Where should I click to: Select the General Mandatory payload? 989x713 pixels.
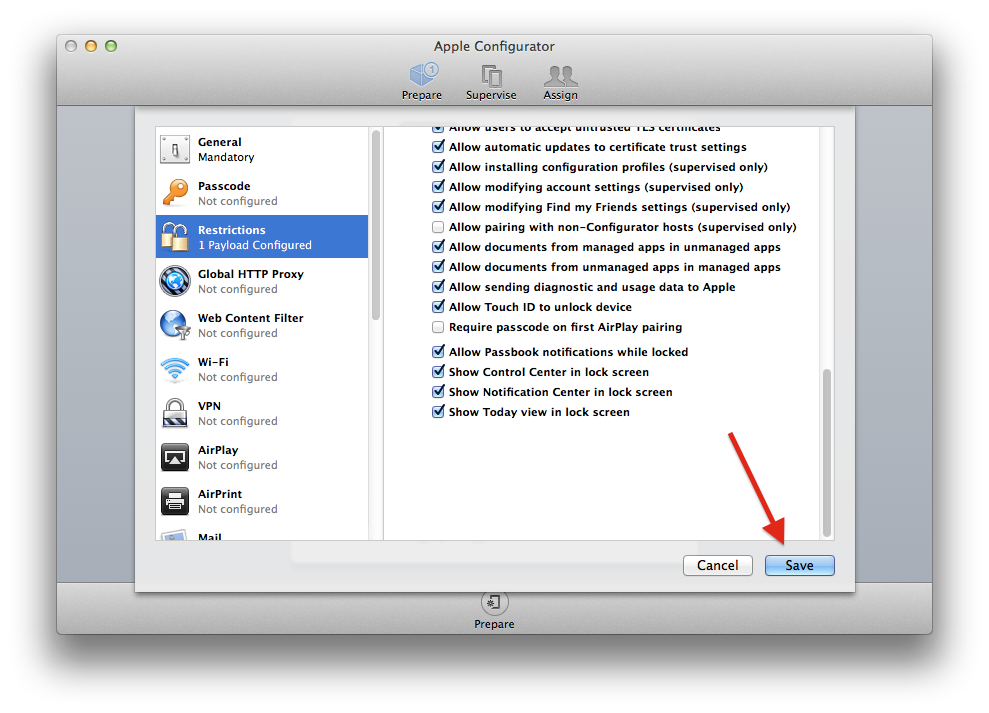(x=262, y=150)
